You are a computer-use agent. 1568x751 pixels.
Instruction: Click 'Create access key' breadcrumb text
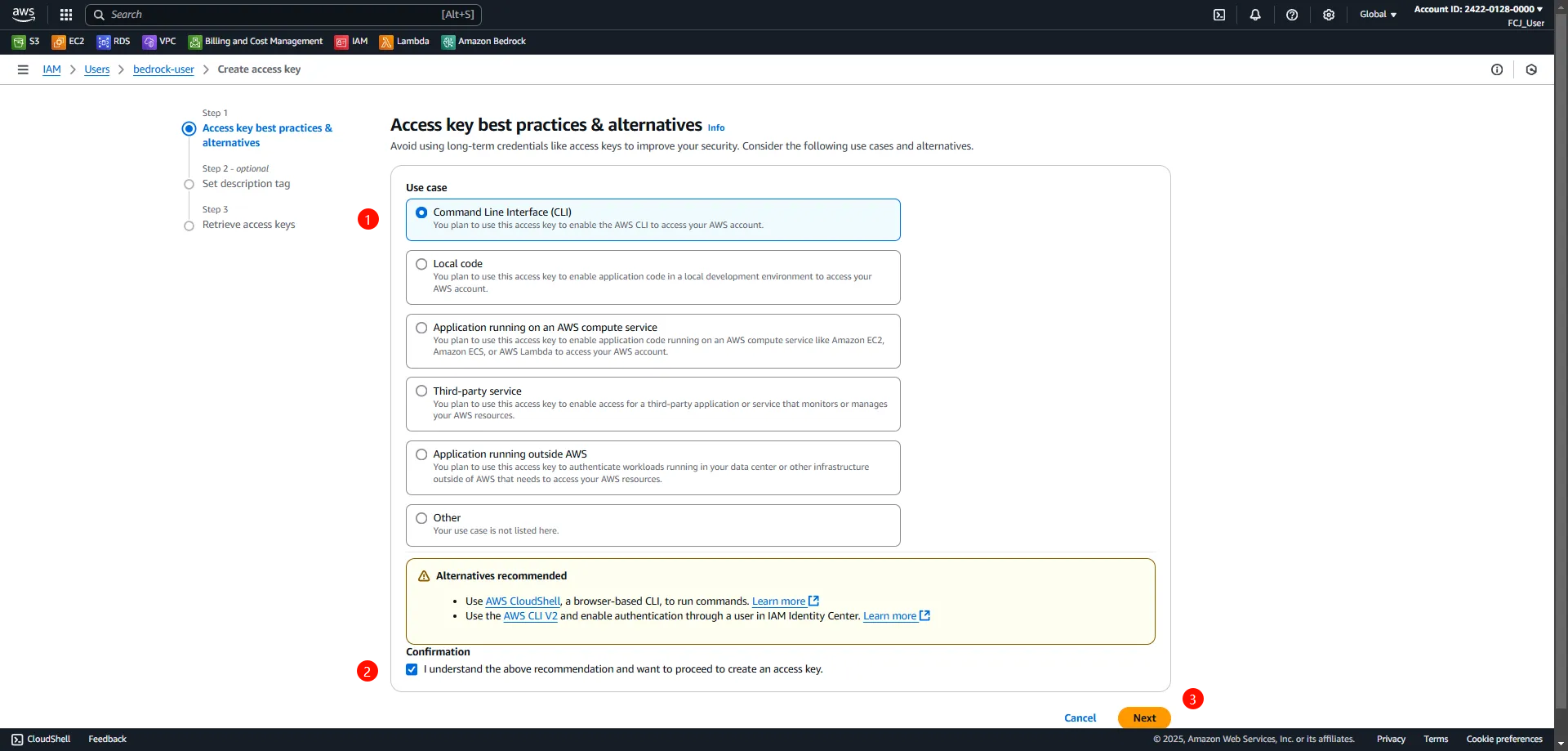click(x=259, y=69)
